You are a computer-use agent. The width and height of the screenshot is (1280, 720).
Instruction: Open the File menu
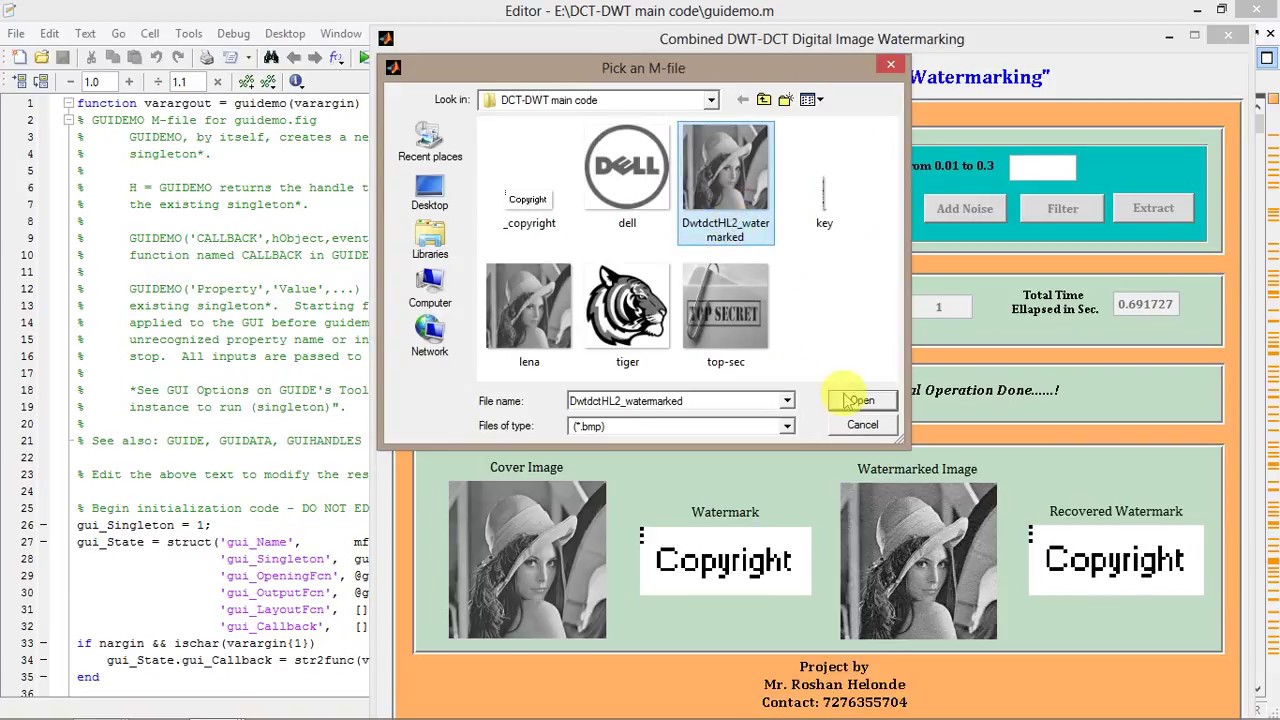coord(16,33)
